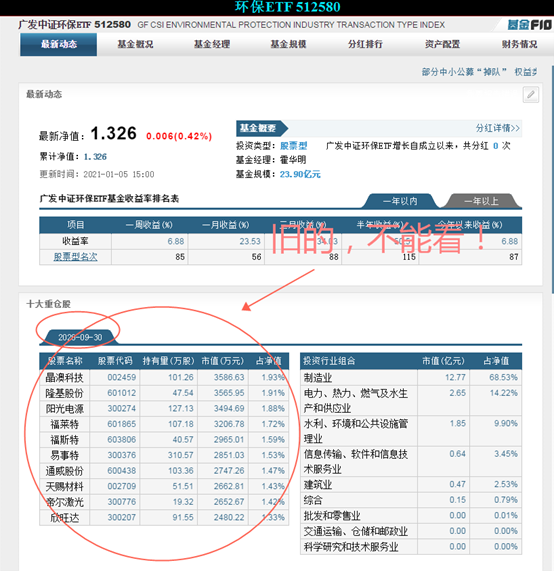Click the 部分中小公募“掉队” news headline
The image size is (554, 571).
click(x=464, y=72)
